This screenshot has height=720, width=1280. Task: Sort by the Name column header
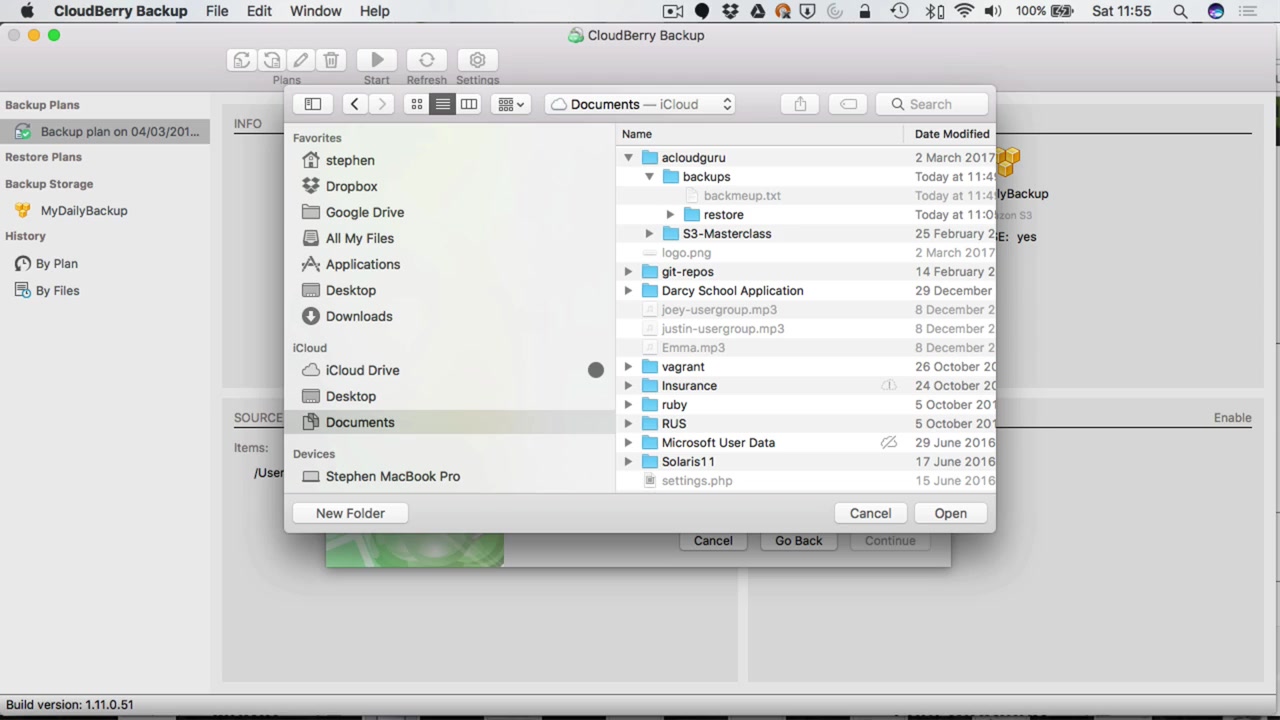point(759,134)
